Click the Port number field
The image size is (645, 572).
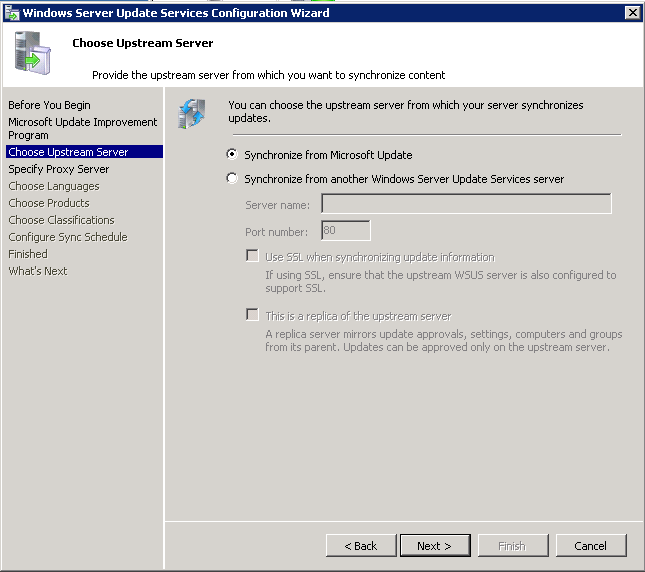[345, 231]
